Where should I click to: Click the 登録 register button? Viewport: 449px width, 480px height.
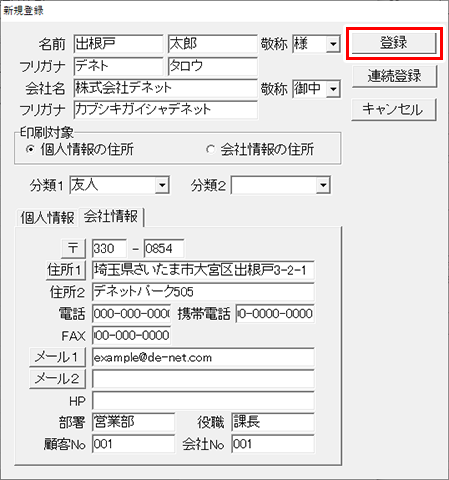pos(394,43)
